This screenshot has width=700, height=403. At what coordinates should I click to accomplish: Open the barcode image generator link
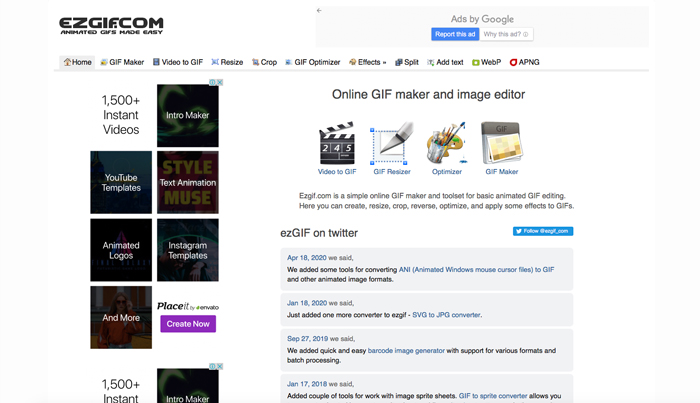click(406, 350)
